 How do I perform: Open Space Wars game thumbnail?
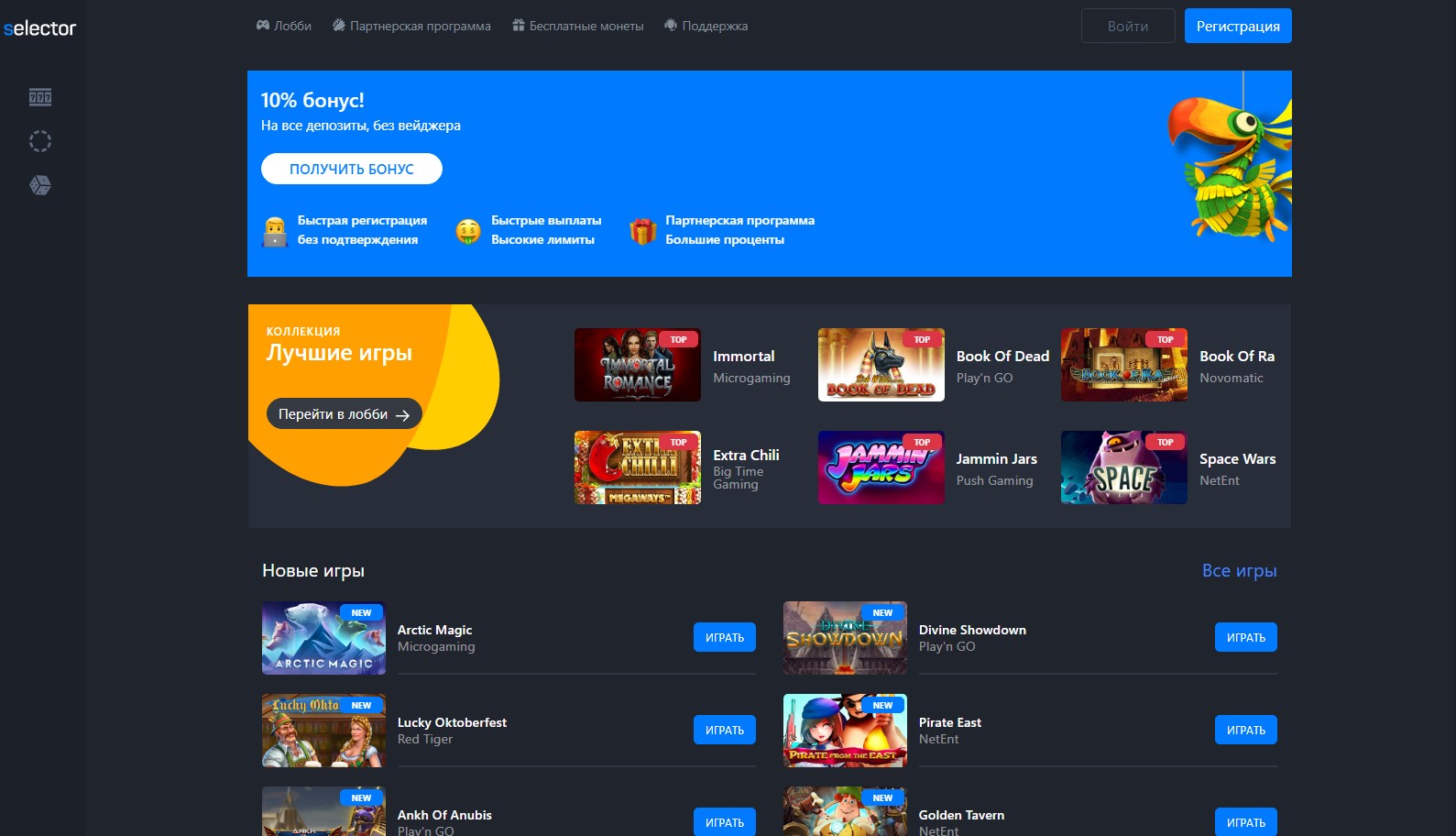(1124, 467)
